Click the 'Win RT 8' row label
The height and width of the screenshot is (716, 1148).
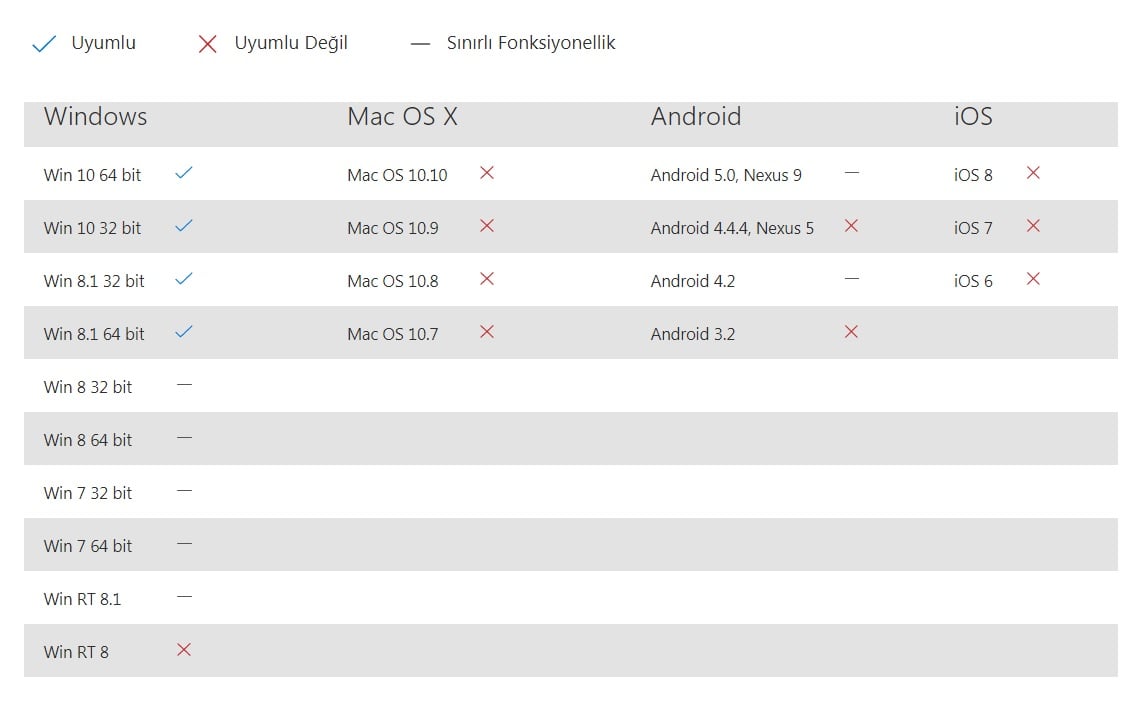tap(76, 652)
